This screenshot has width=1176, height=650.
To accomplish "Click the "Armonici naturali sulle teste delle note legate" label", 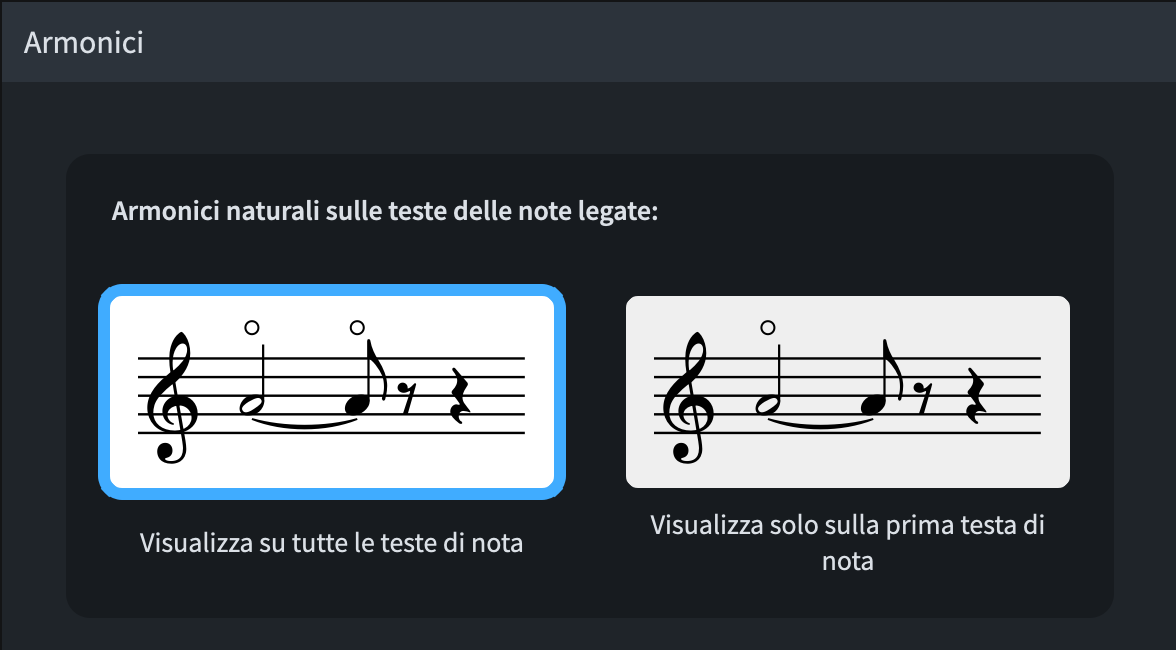I will [385, 212].
